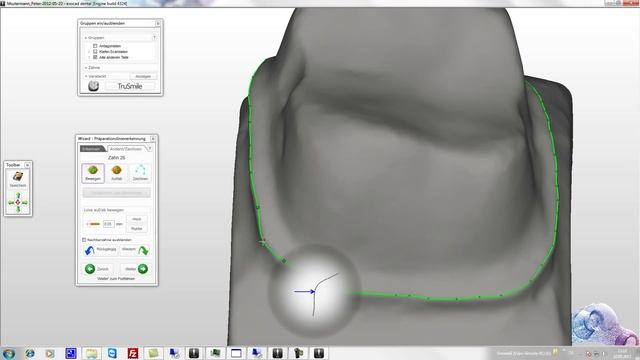This screenshot has width=640, height=360.
Task: Click the green Weiter next arrow
Action: 143,269
